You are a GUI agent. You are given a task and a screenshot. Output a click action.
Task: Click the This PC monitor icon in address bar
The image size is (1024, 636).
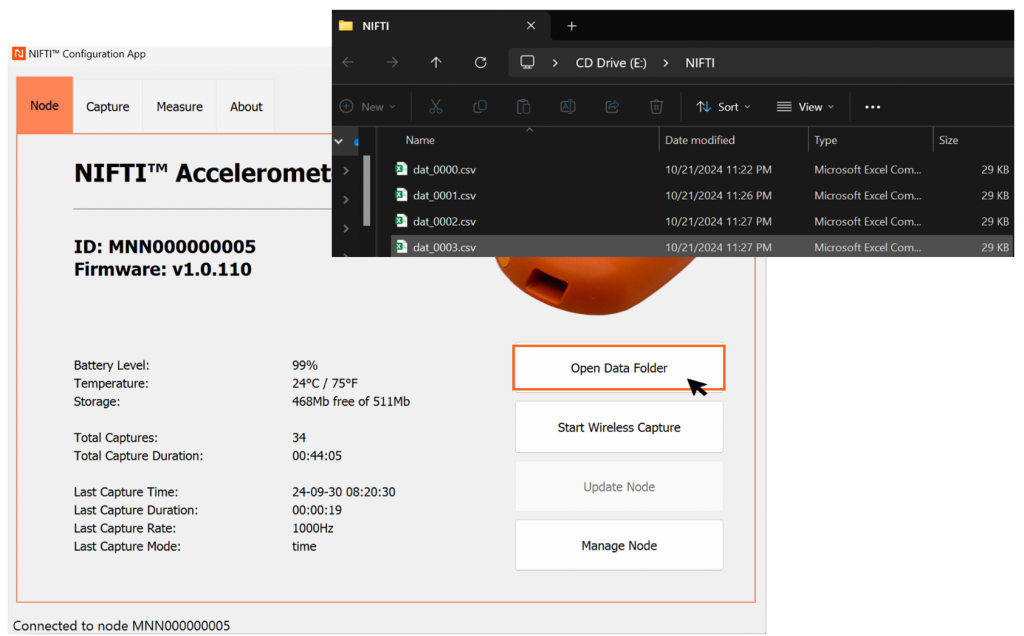(x=527, y=63)
